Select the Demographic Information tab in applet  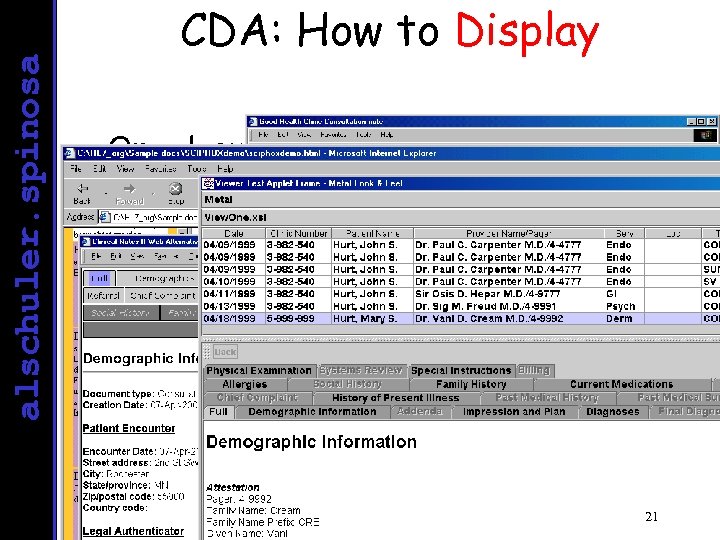312,411
